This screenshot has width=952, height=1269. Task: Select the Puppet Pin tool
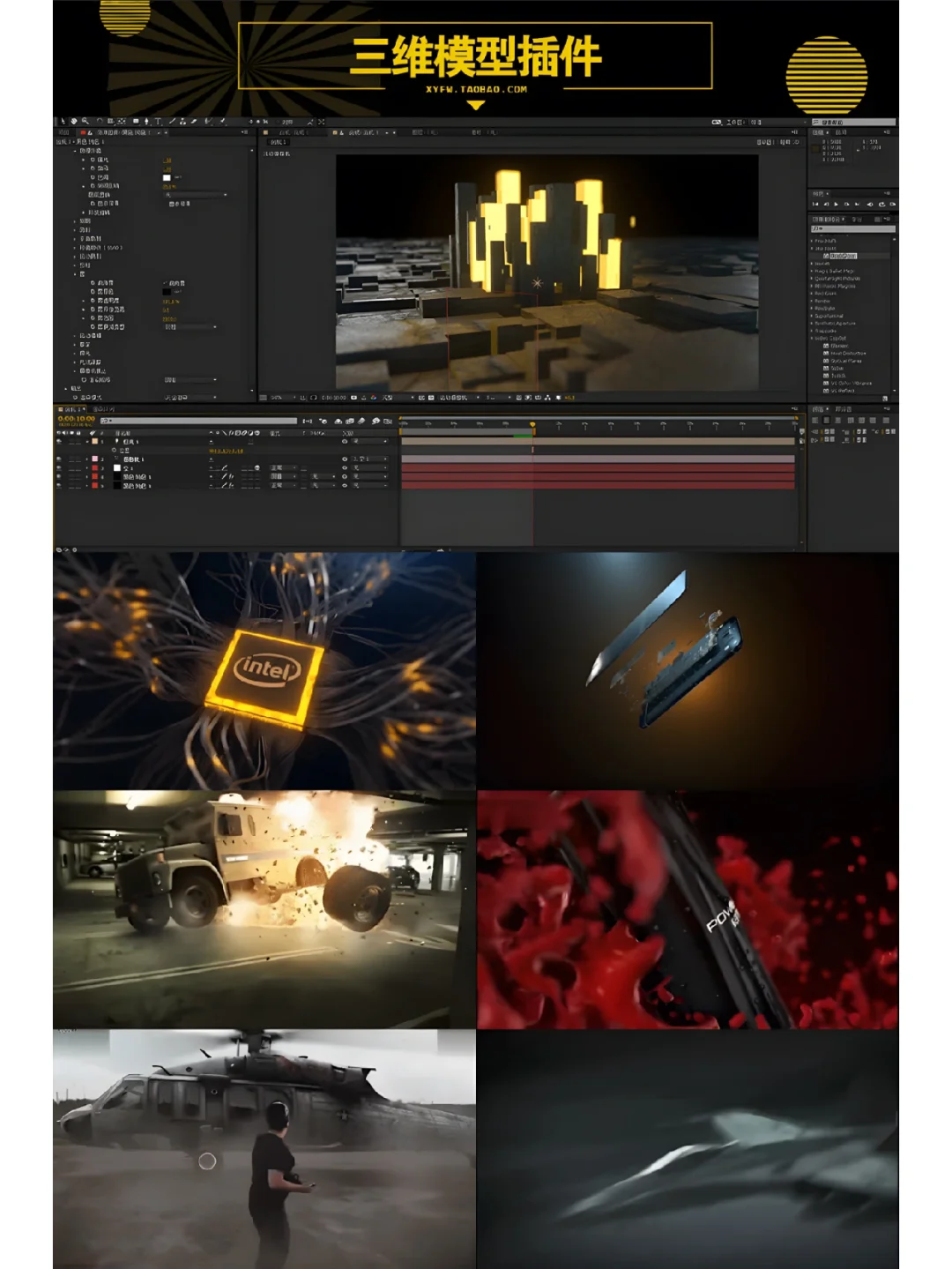coord(223,122)
